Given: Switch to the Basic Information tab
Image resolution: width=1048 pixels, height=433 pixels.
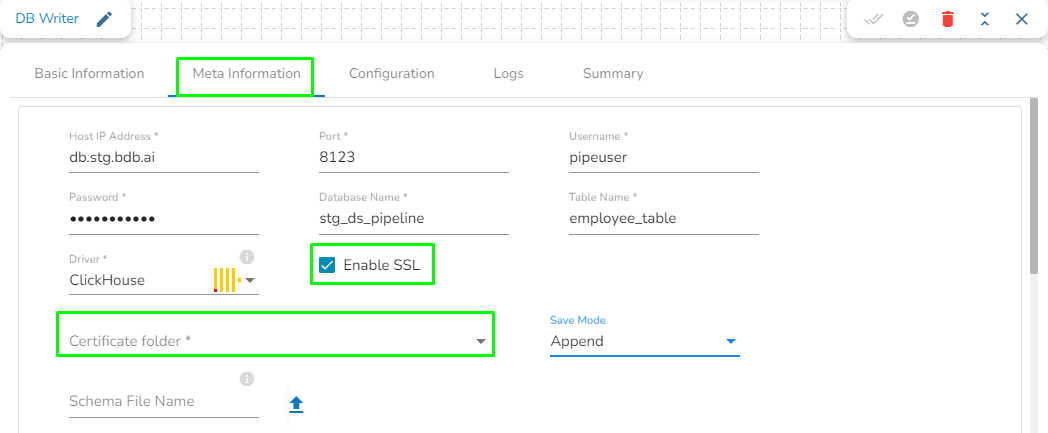Looking at the screenshot, I should pyautogui.click(x=89, y=74).
